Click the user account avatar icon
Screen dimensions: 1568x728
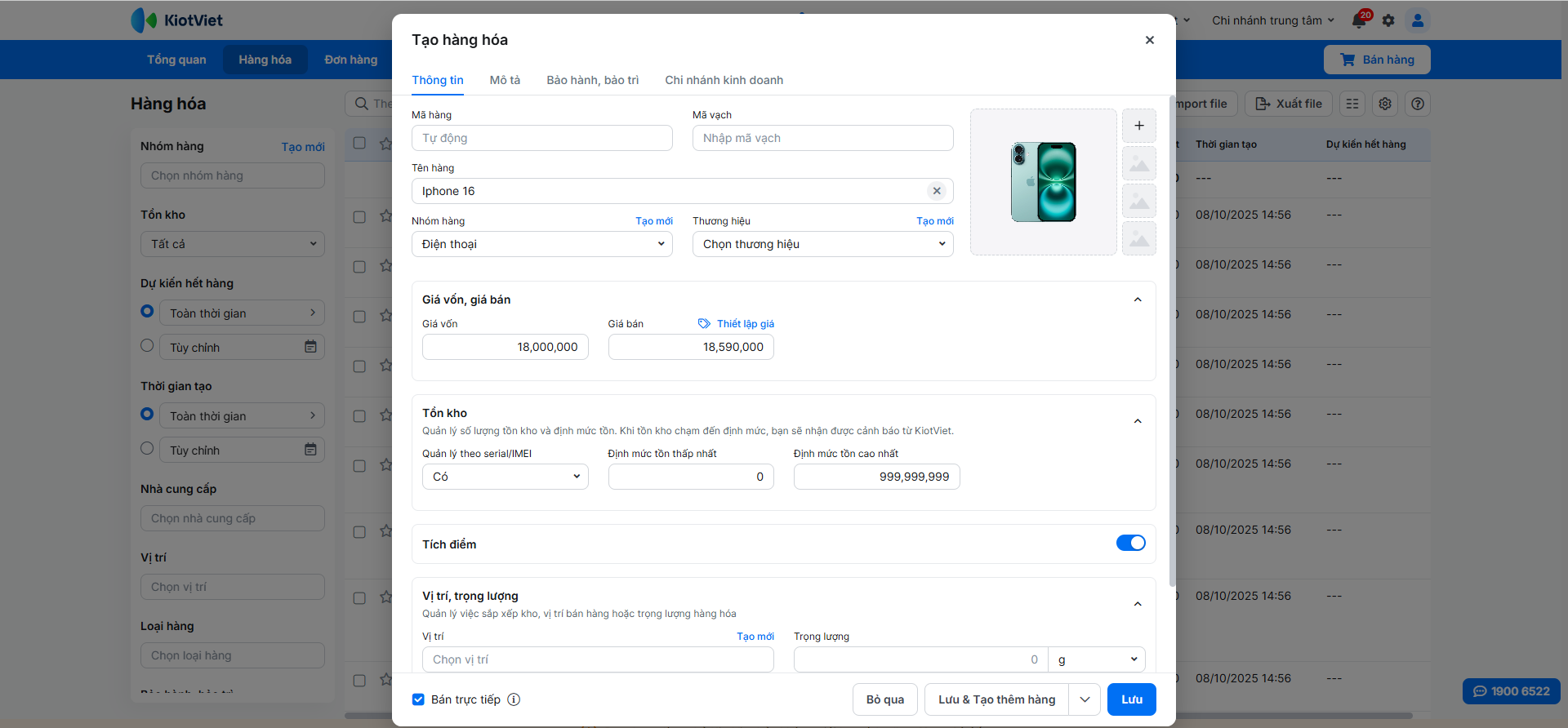pos(1418,20)
